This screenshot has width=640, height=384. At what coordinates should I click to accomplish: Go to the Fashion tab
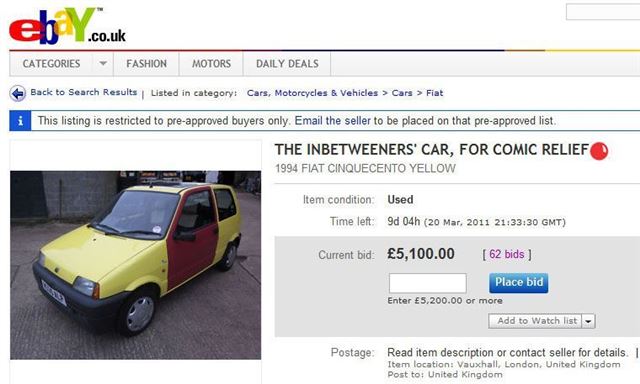pyautogui.click(x=147, y=64)
